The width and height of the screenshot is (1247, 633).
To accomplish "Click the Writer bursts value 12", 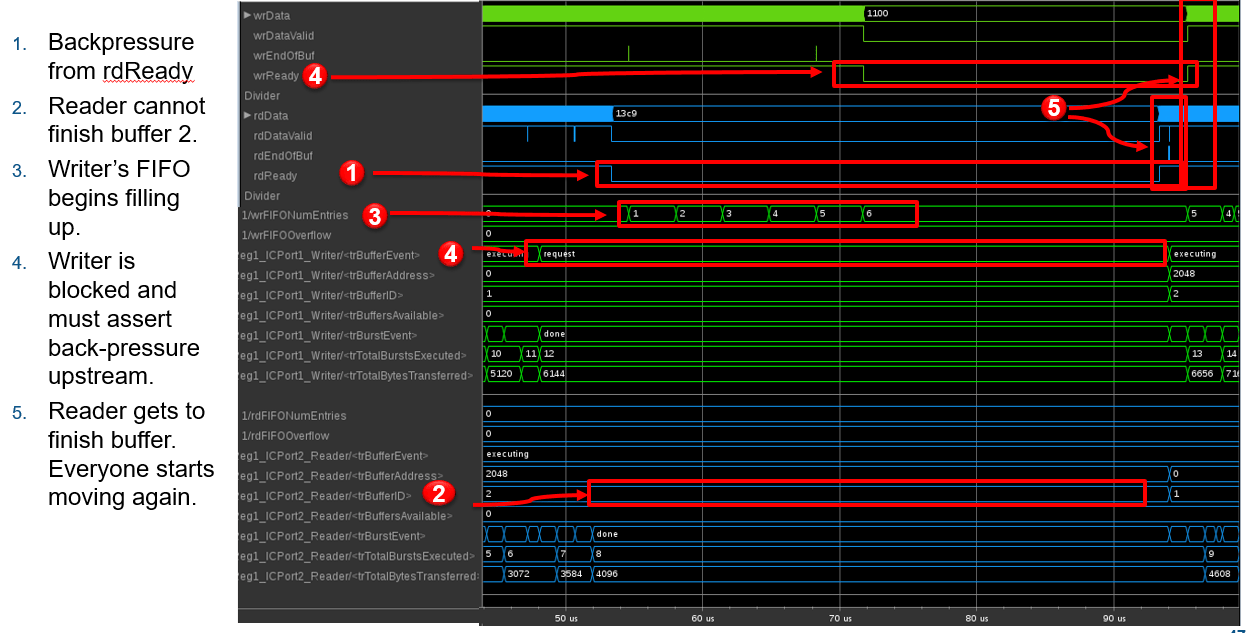I will (549, 354).
